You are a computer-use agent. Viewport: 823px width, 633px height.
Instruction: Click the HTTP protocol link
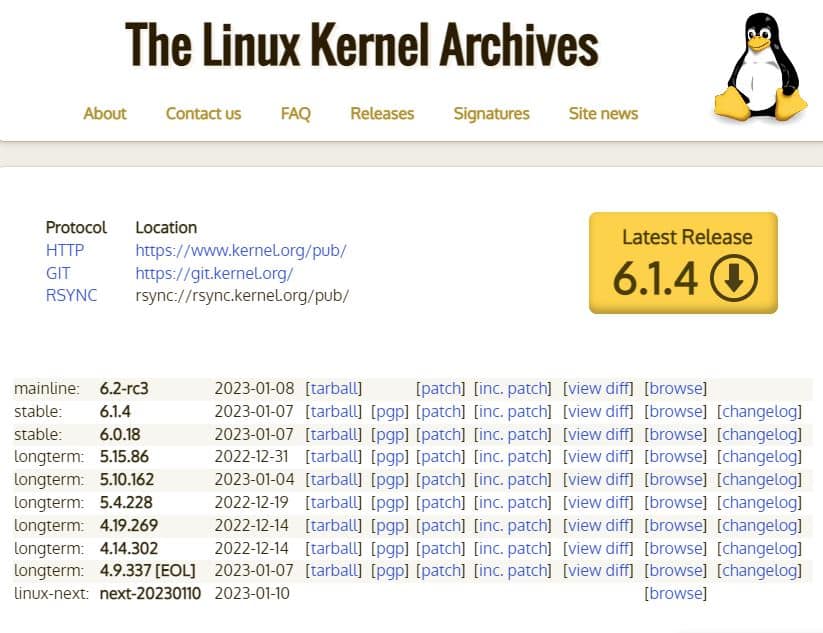[65, 250]
